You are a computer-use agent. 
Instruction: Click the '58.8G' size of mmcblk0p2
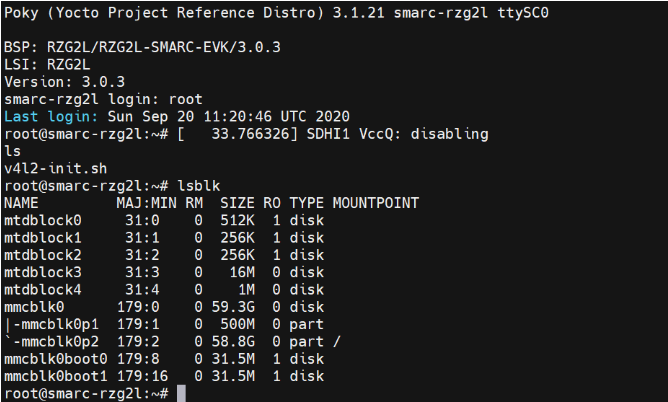tap(233, 342)
